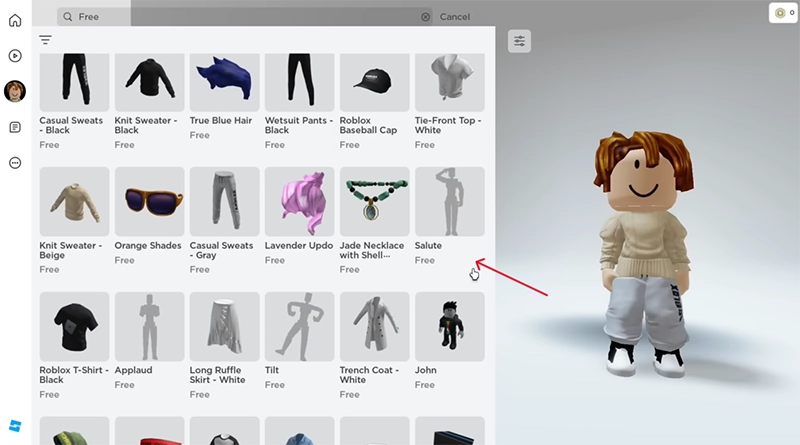Click the 'Tilt' item name

(272, 370)
